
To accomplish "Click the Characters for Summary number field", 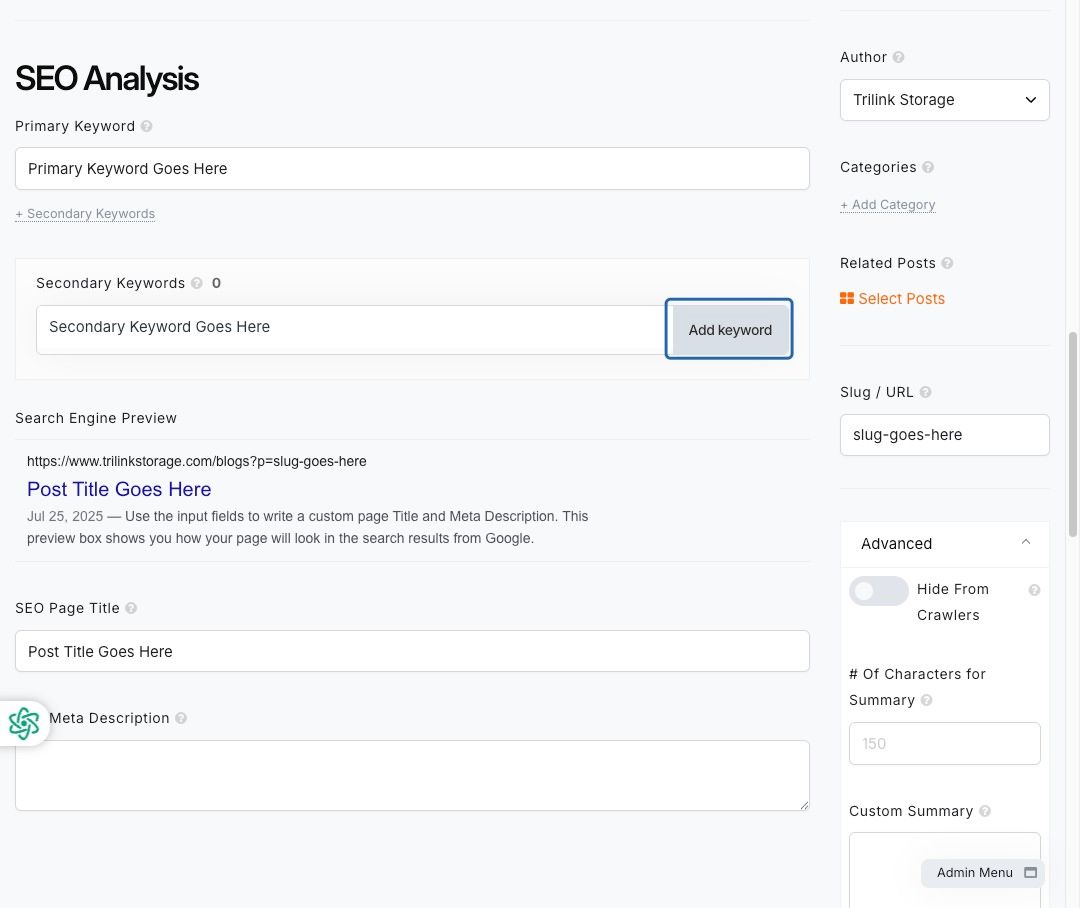I will (944, 743).
